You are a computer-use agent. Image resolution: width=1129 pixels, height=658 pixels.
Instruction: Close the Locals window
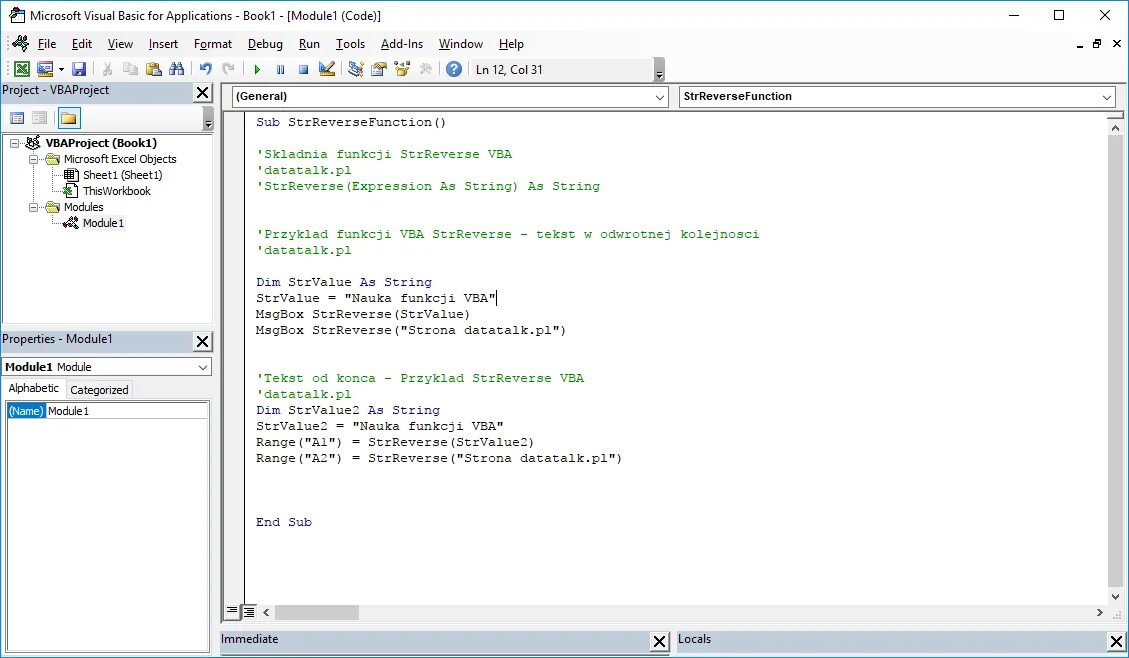(1116, 641)
